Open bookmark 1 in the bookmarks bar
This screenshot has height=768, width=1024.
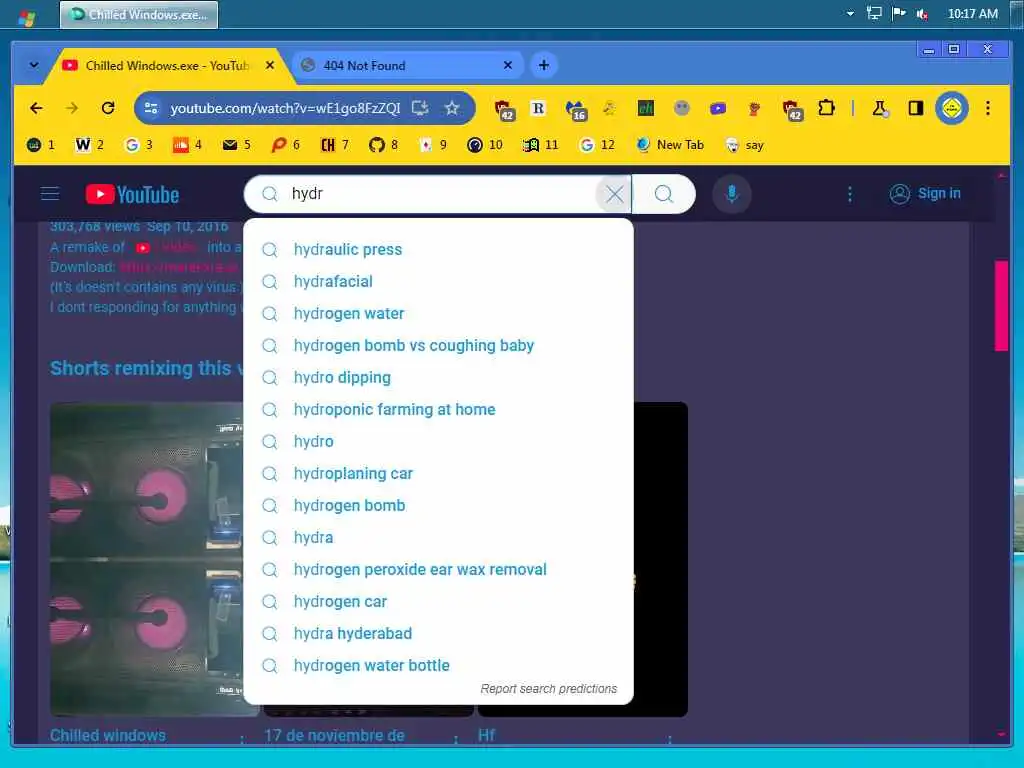pyautogui.click(x=40, y=145)
